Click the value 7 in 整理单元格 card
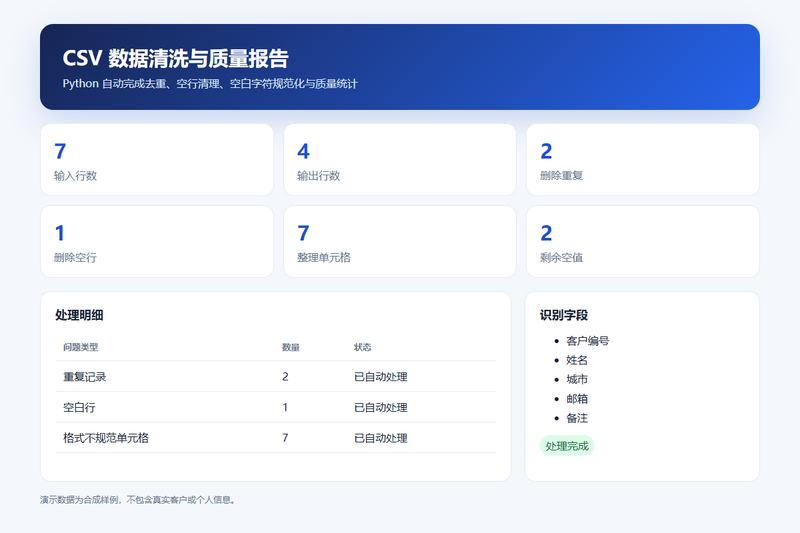 (304, 233)
